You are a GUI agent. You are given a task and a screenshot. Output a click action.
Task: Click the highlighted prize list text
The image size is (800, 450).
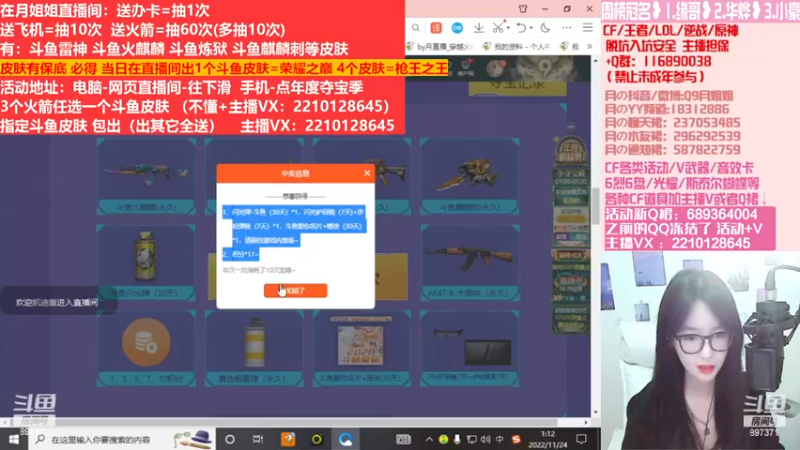coord(293,233)
